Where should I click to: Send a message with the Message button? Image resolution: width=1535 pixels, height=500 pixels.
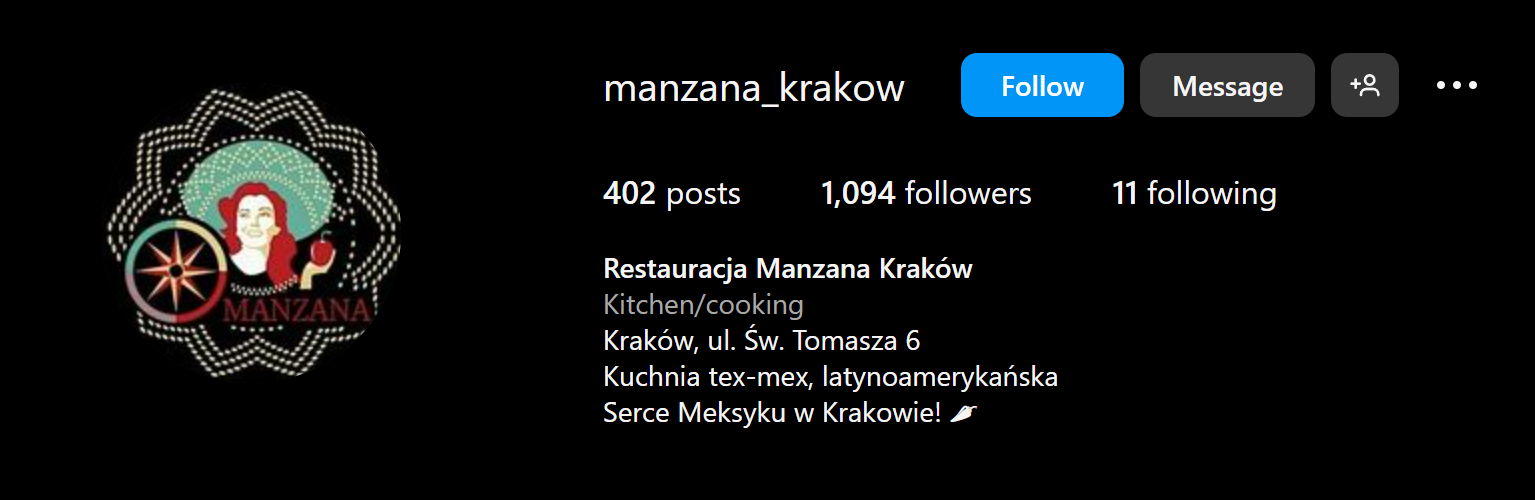pyautogui.click(x=1227, y=85)
